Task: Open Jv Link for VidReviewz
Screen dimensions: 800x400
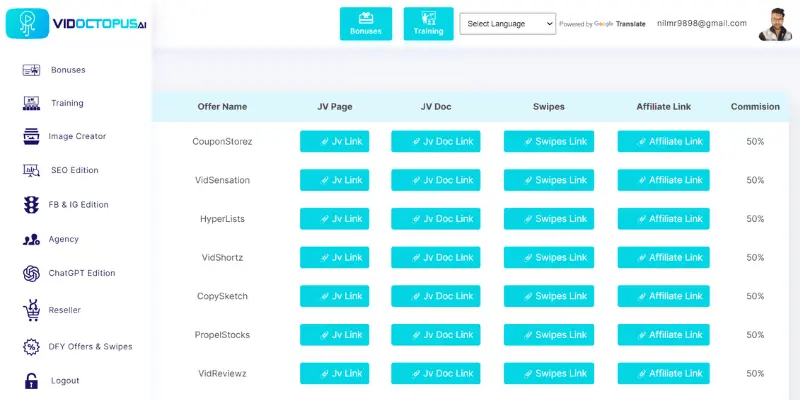Action: click(335, 373)
